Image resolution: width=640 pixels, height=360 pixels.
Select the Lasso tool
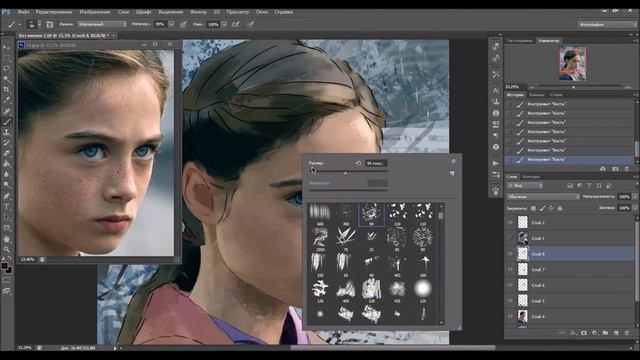tap(7, 69)
